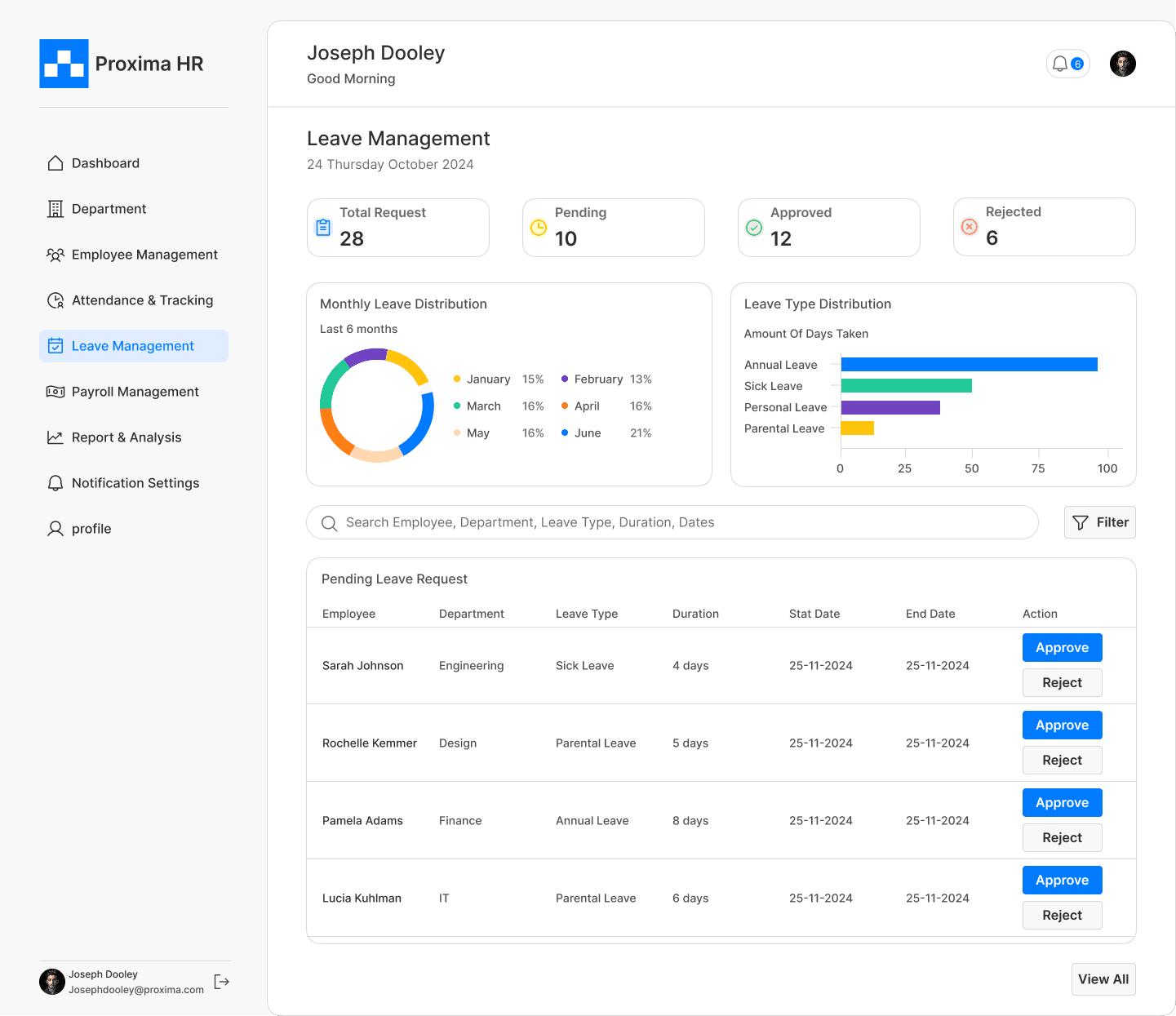Click the profile person icon

(55, 529)
